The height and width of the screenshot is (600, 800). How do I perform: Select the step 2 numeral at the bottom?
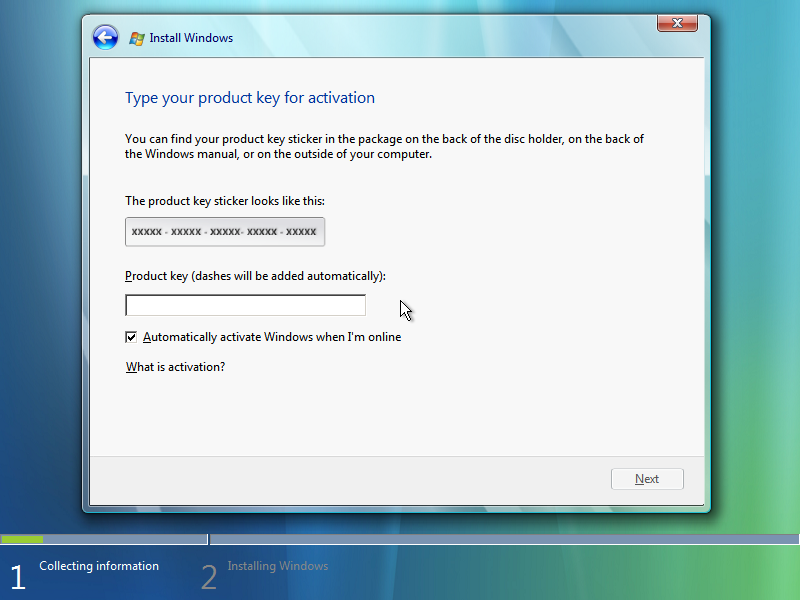pyautogui.click(x=209, y=576)
